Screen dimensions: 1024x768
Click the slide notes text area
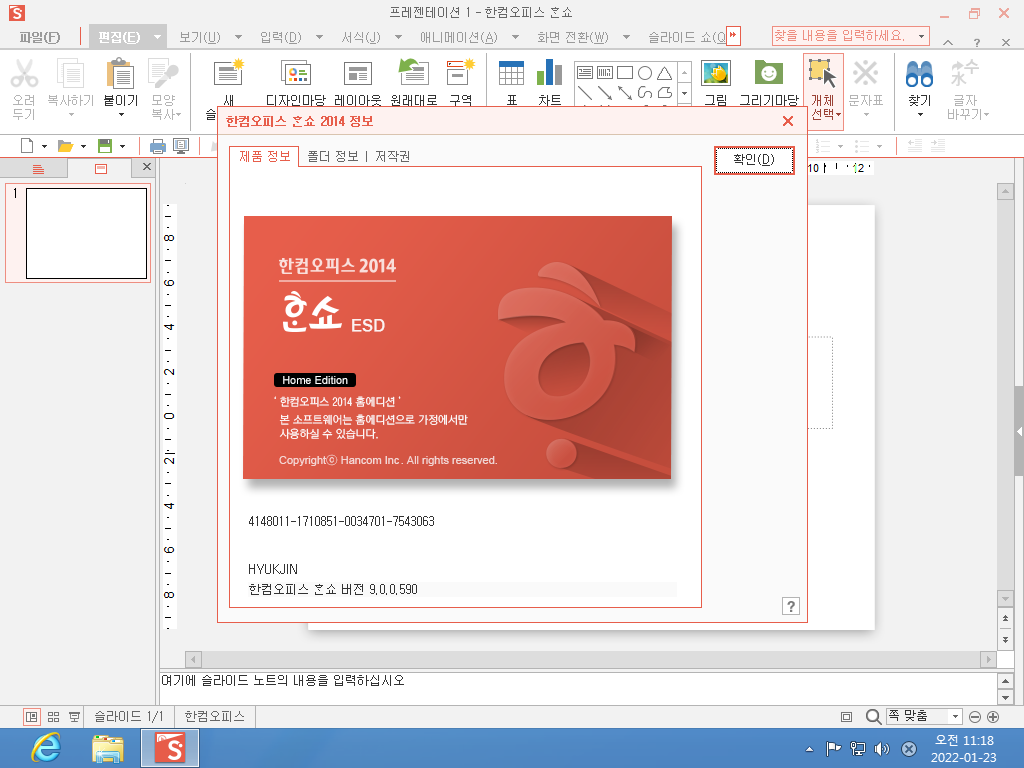point(578,688)
